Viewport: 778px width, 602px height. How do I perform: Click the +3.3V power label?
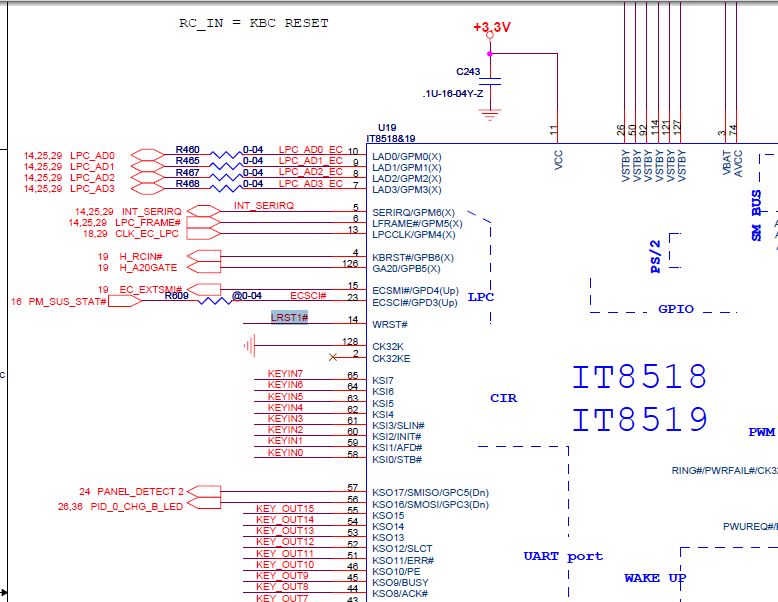point(492,27)
